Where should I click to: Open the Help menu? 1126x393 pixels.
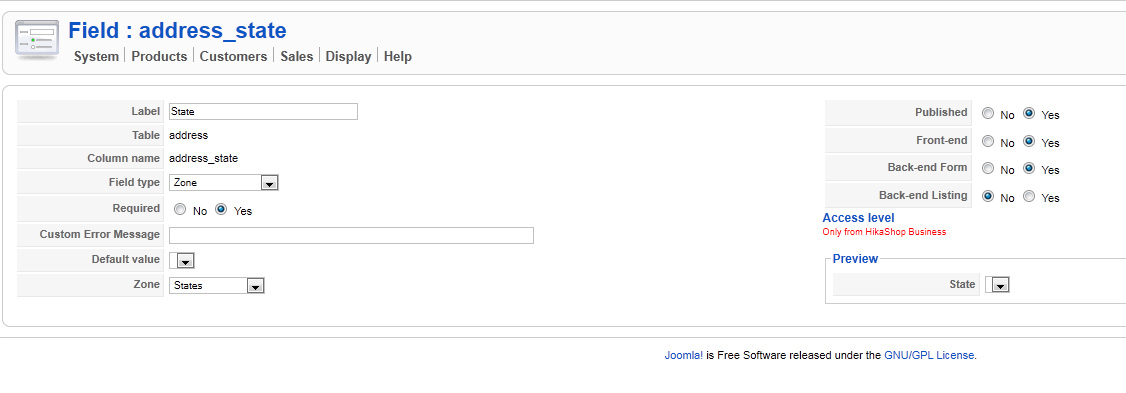click(398, 56)
